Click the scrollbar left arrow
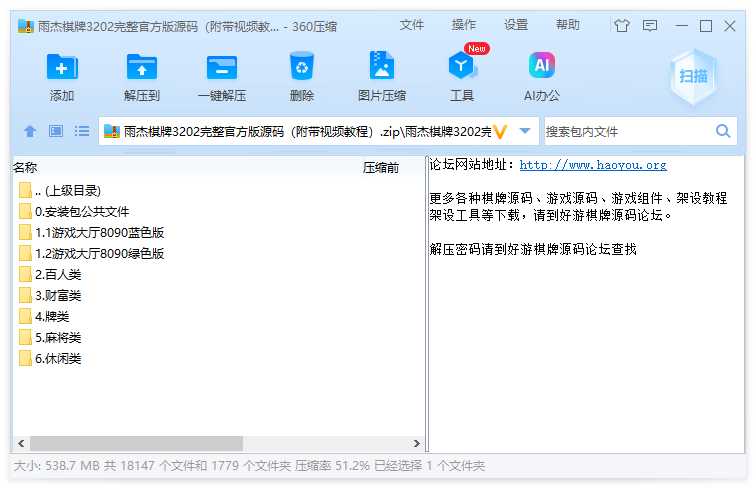The height and width of the screenshot is (488, 756). click(x=21, y=443)
